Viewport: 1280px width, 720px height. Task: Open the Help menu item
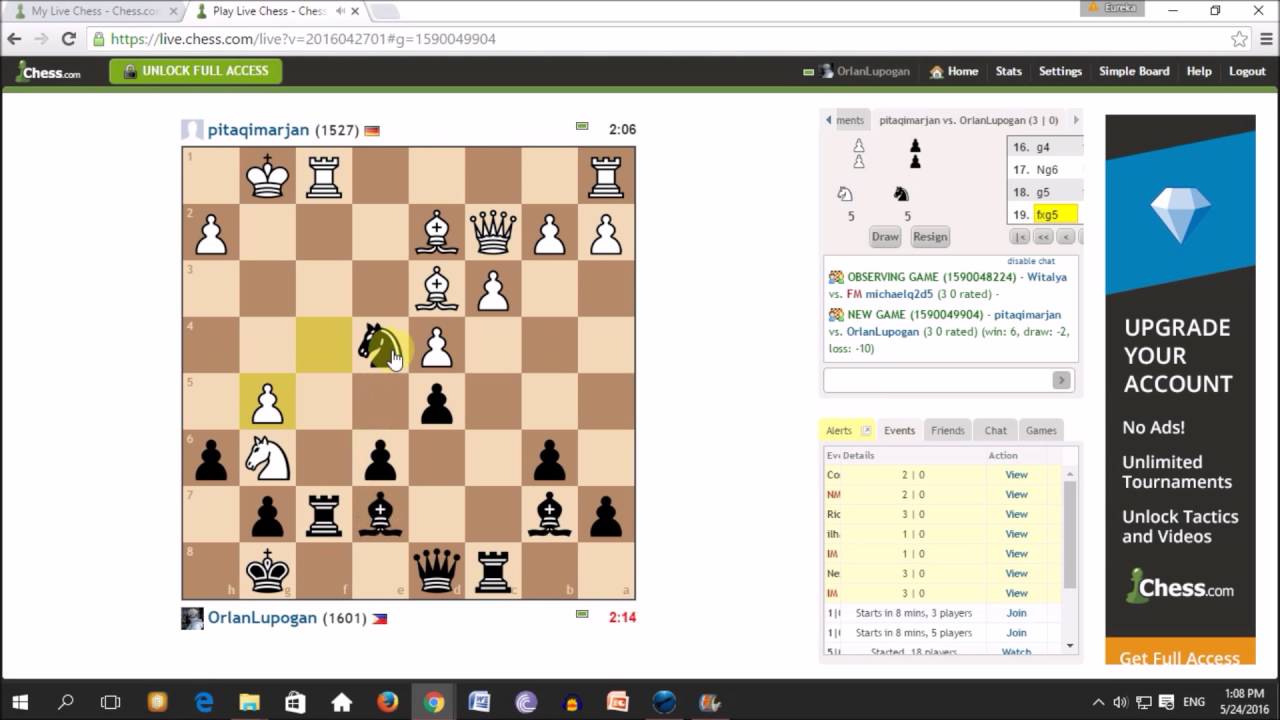coord(1199,72)
